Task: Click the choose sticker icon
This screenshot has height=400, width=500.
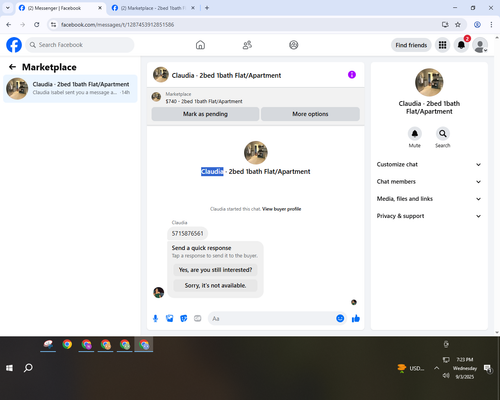Action: coord(184,318)
